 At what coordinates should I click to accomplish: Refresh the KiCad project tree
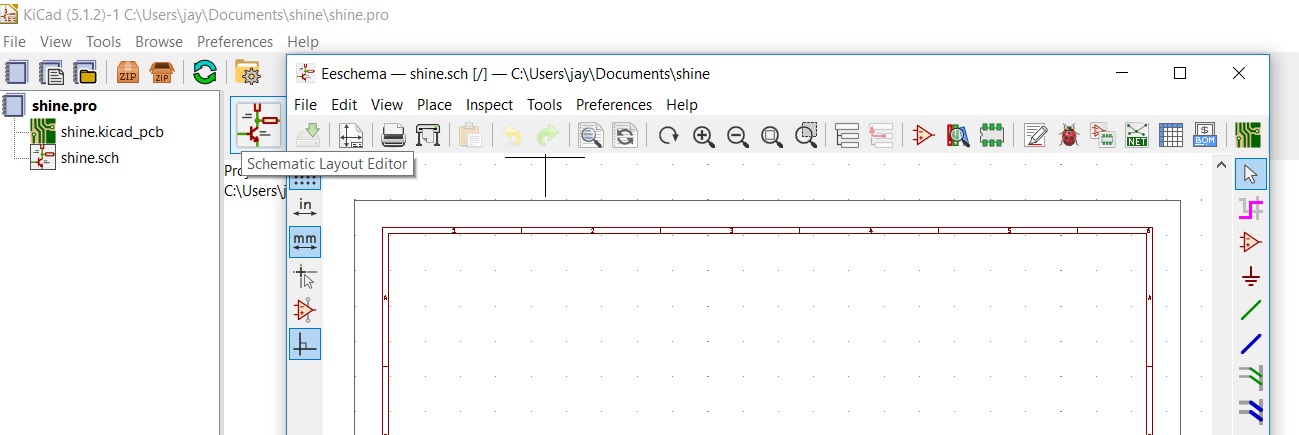pos(205,72)
